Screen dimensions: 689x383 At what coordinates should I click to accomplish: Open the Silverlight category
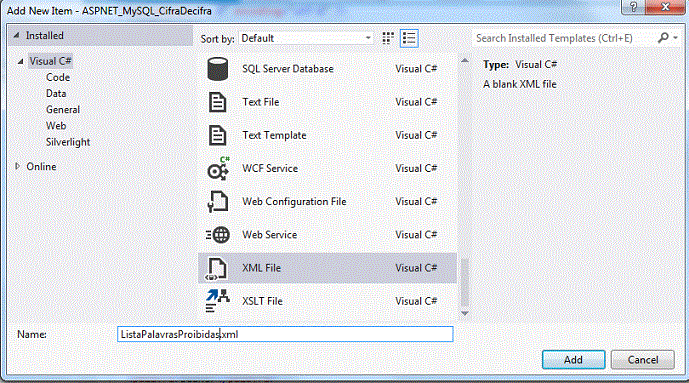pos(68,142)
